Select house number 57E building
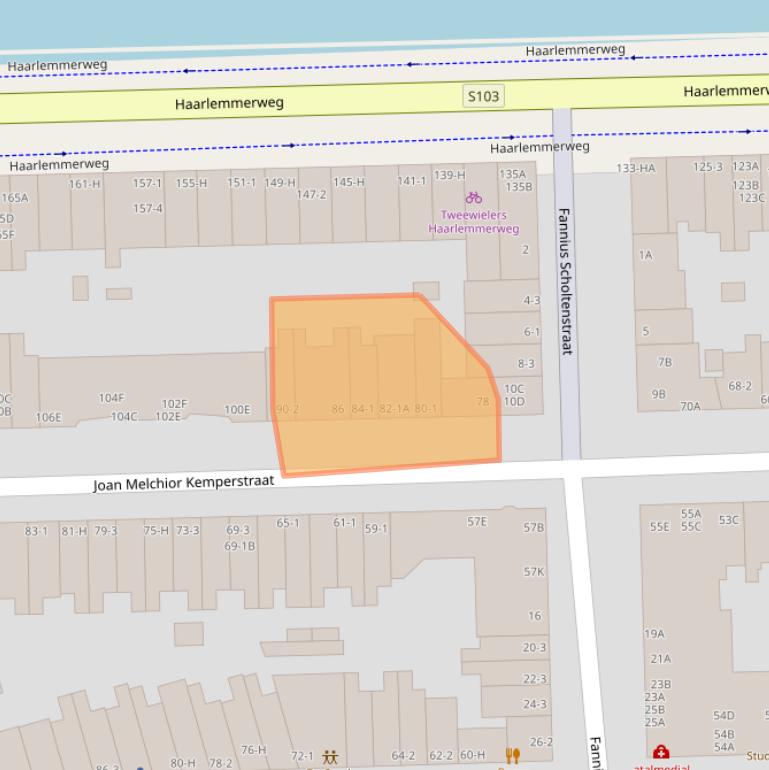Viewport: 769px width, 770px height. [x=477, y=522]
